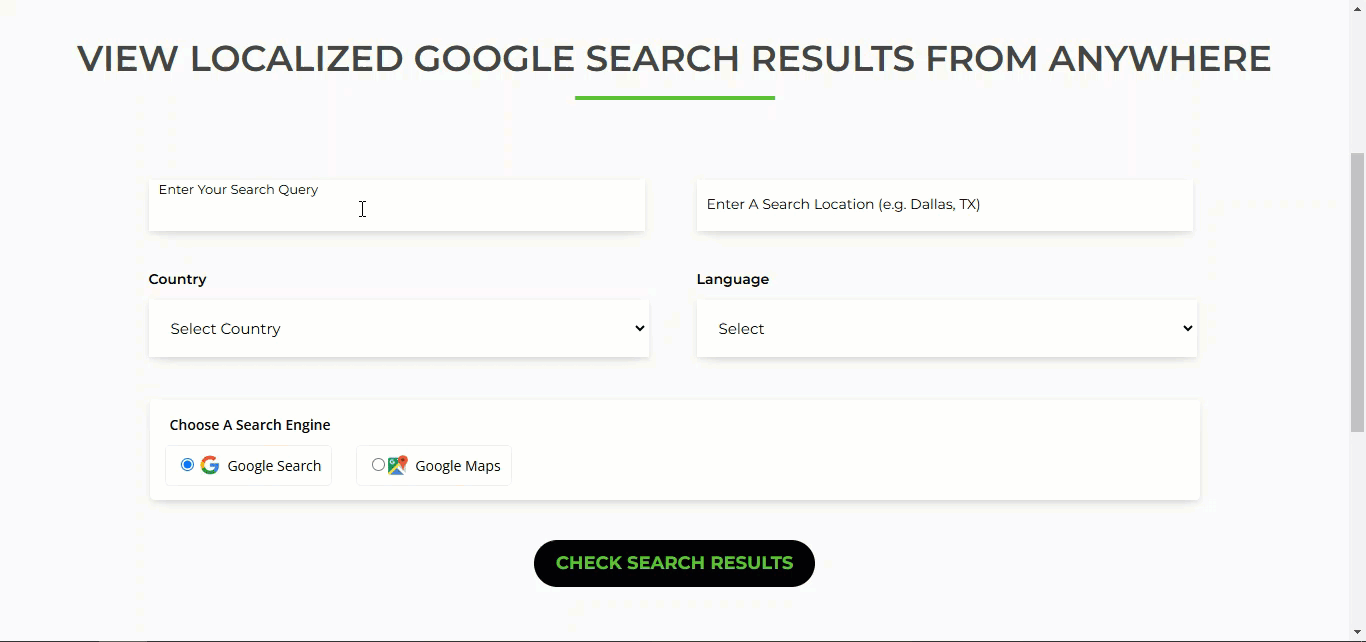Click the "Google Search" option label text
The width and height of the screenshot is (1366, 642).
tap(274, 466)
